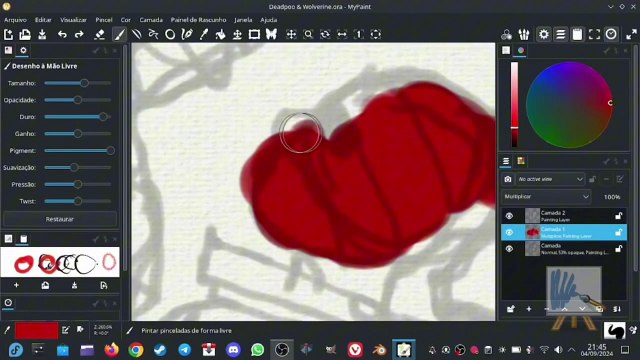Screen dimensions: 640x360
Task: Click the Open file icon in toolbar
Action: tap(25, 35)
